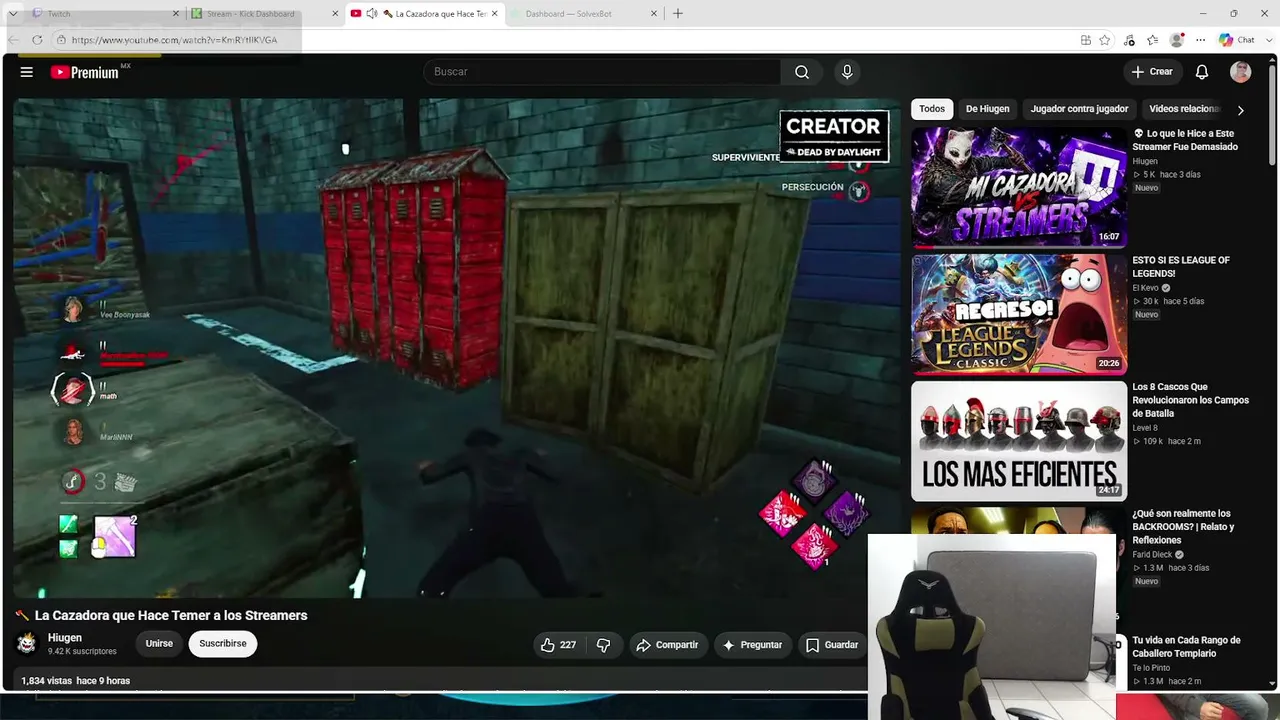Open 'ESTO SI ES LEAGUE OF LEGENDS!' title
Viewport: 1280px width, 720px height.
pos(1181,267)
